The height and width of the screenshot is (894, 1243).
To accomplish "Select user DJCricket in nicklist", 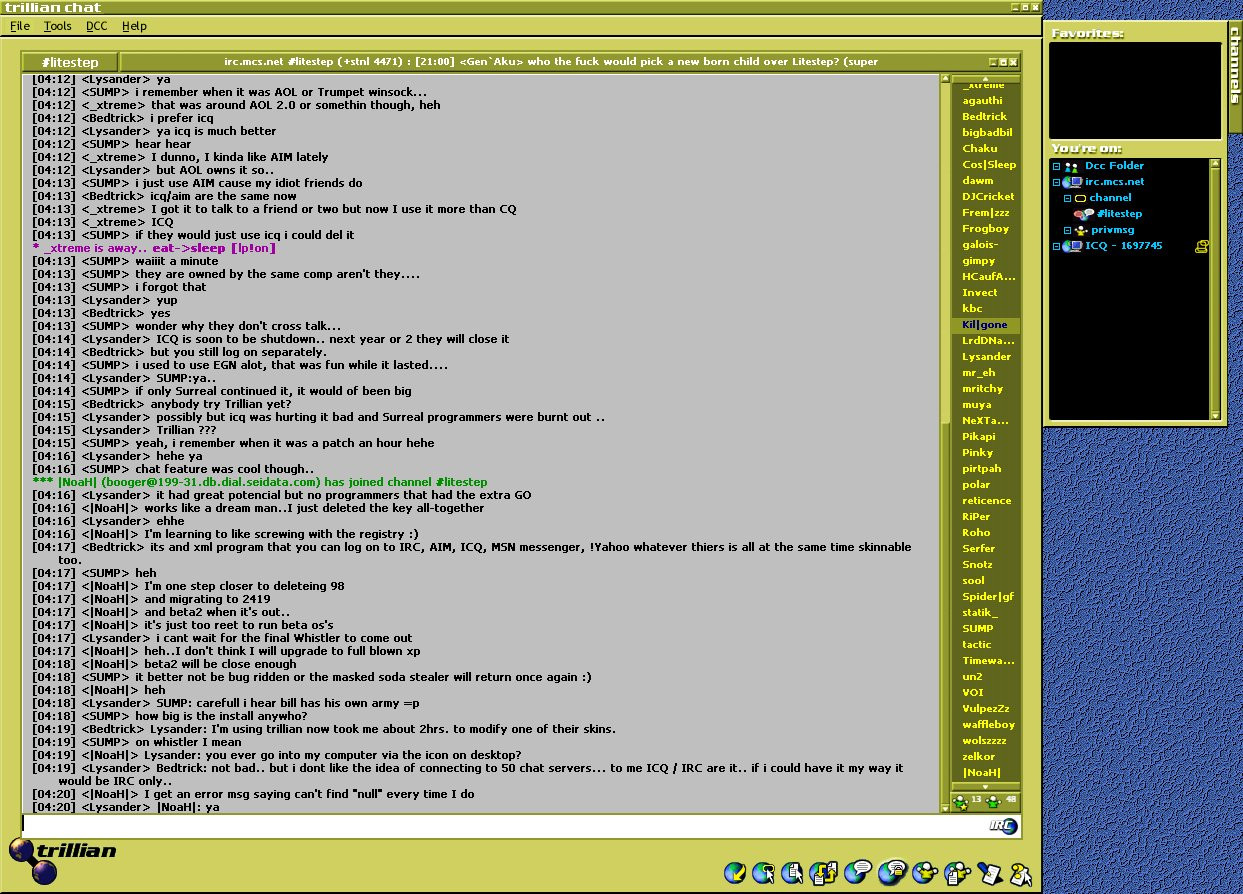I will (x=988, y=197).
